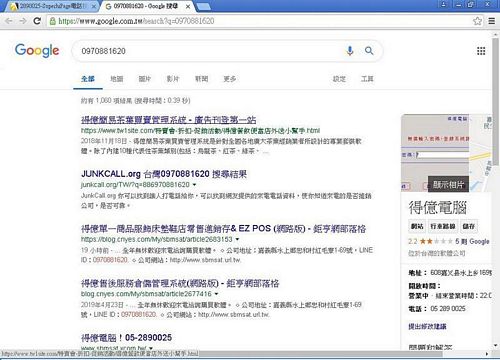This screenshot has width=500, height=360.
Task: Click the Google logo
Action: (37, 50)
